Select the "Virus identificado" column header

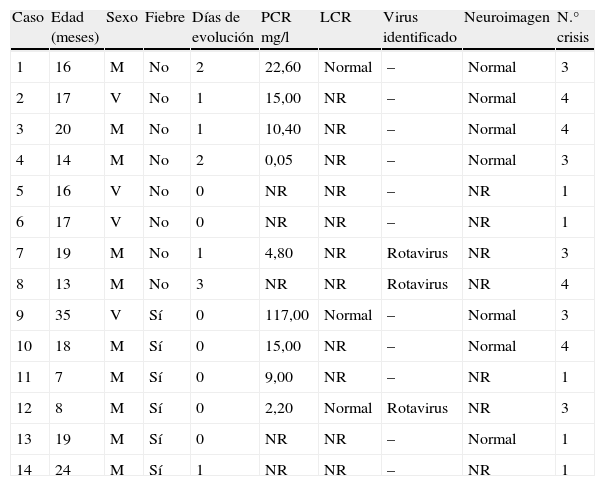point(419,27)
